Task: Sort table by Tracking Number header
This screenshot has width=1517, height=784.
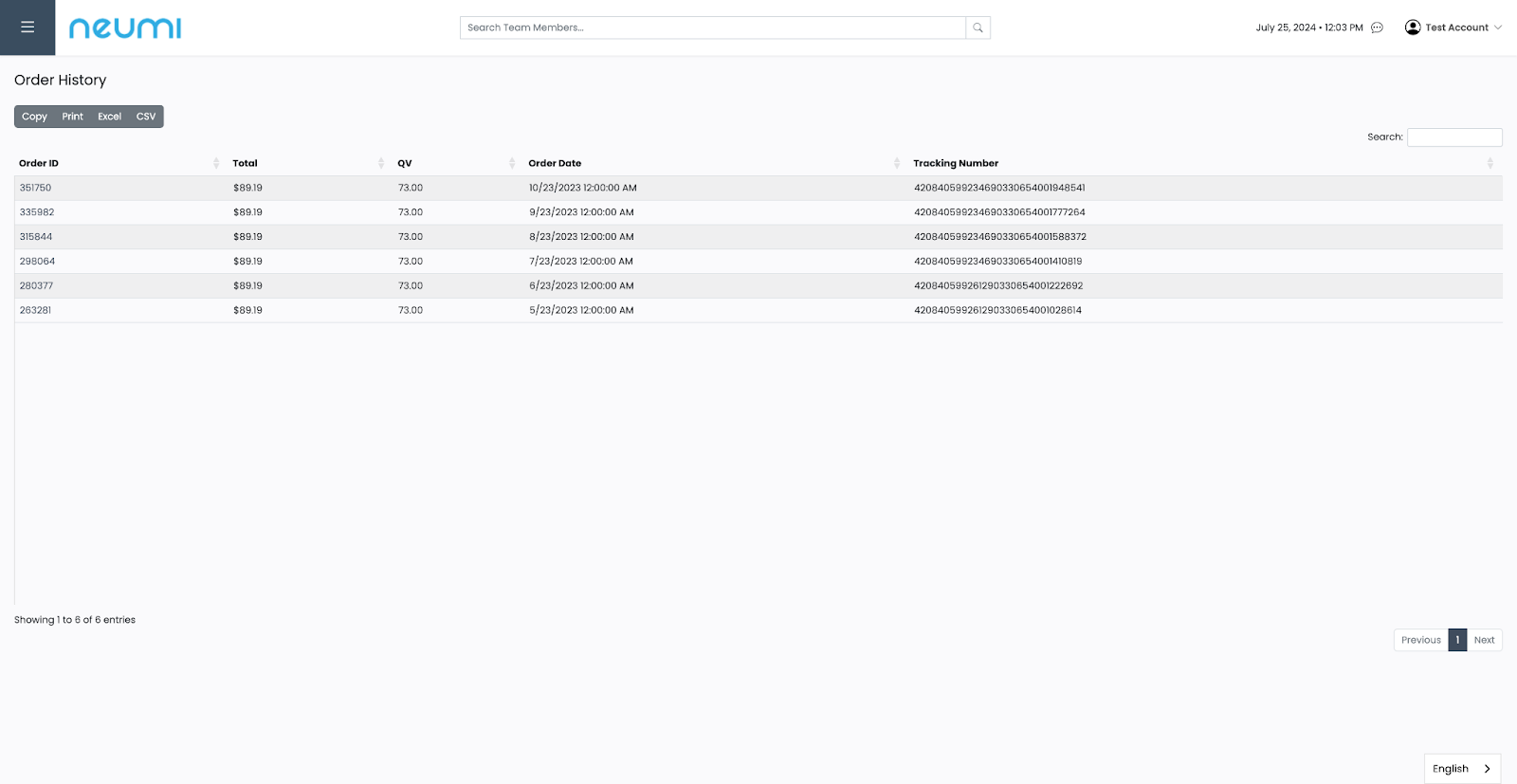Action: pos(956,163)
